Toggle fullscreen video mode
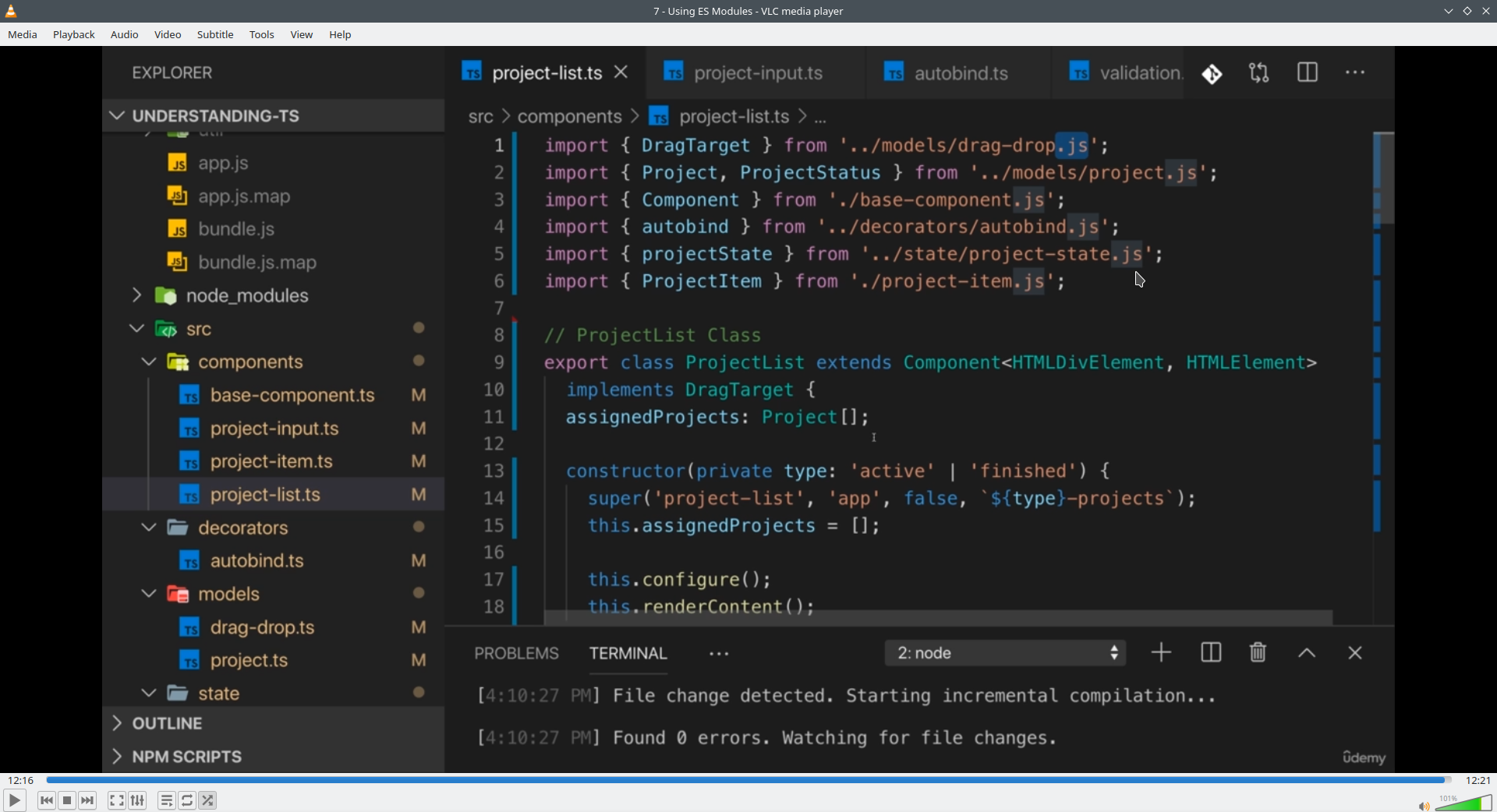The image size is (1497, 812). [x=117, y=800]
